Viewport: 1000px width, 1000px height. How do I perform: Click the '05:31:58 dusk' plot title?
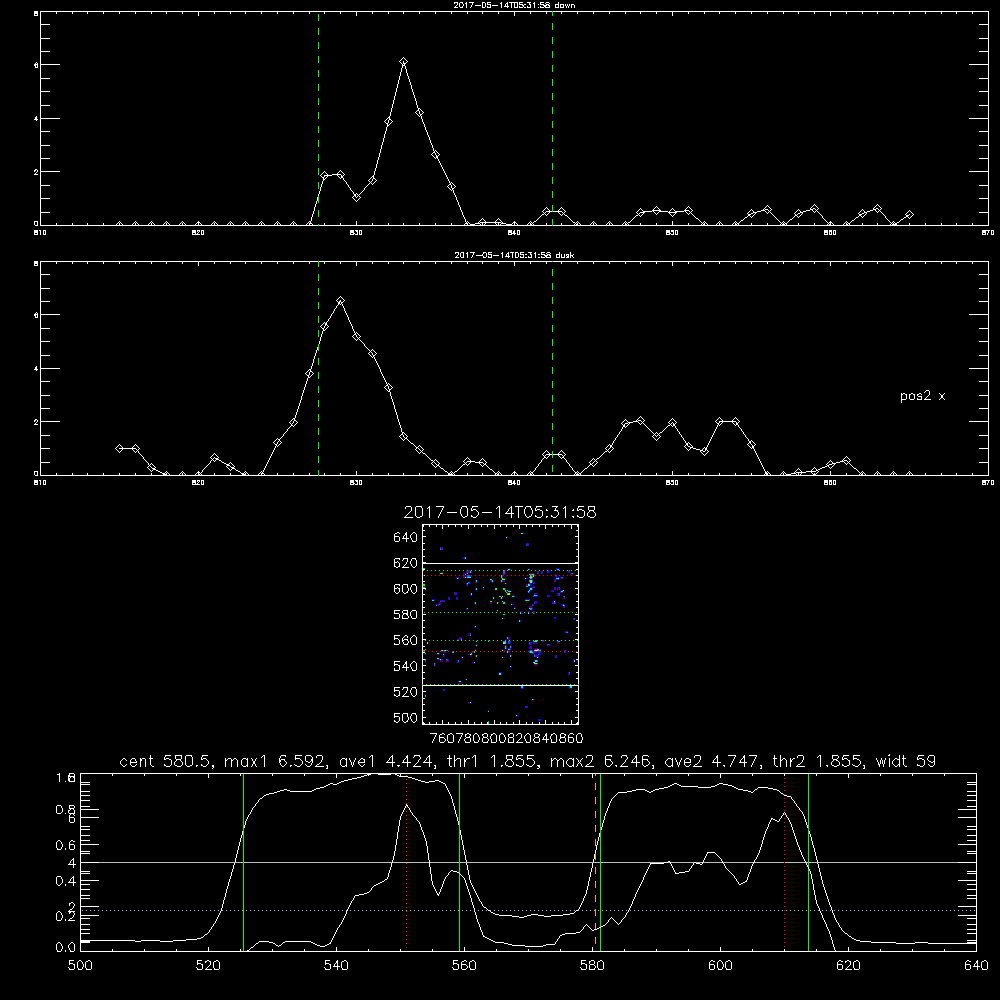coord(514,255)
